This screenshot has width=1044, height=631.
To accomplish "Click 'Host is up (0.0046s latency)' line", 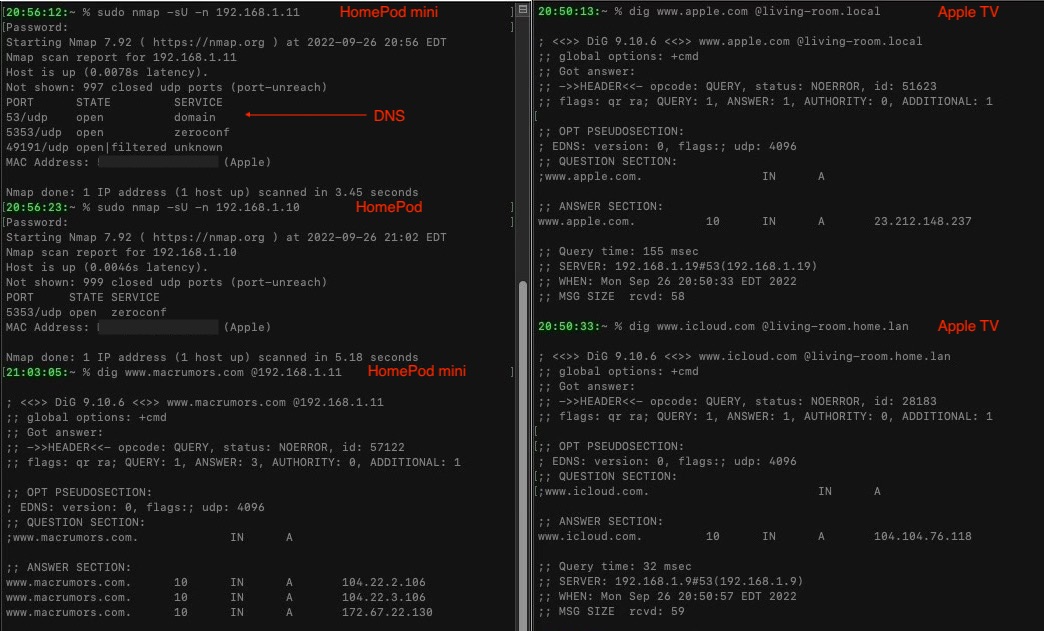I will (x=107, y=267).
